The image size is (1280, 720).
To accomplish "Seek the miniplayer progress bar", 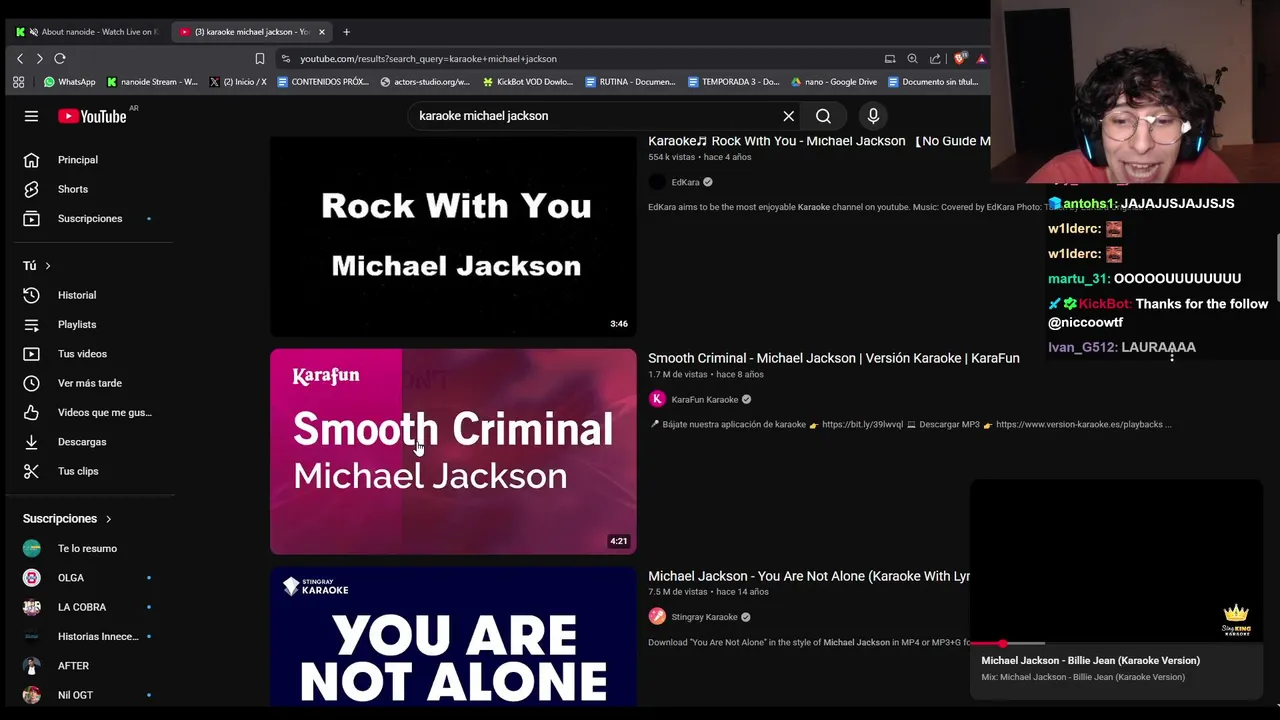I will click(1116, 643).
